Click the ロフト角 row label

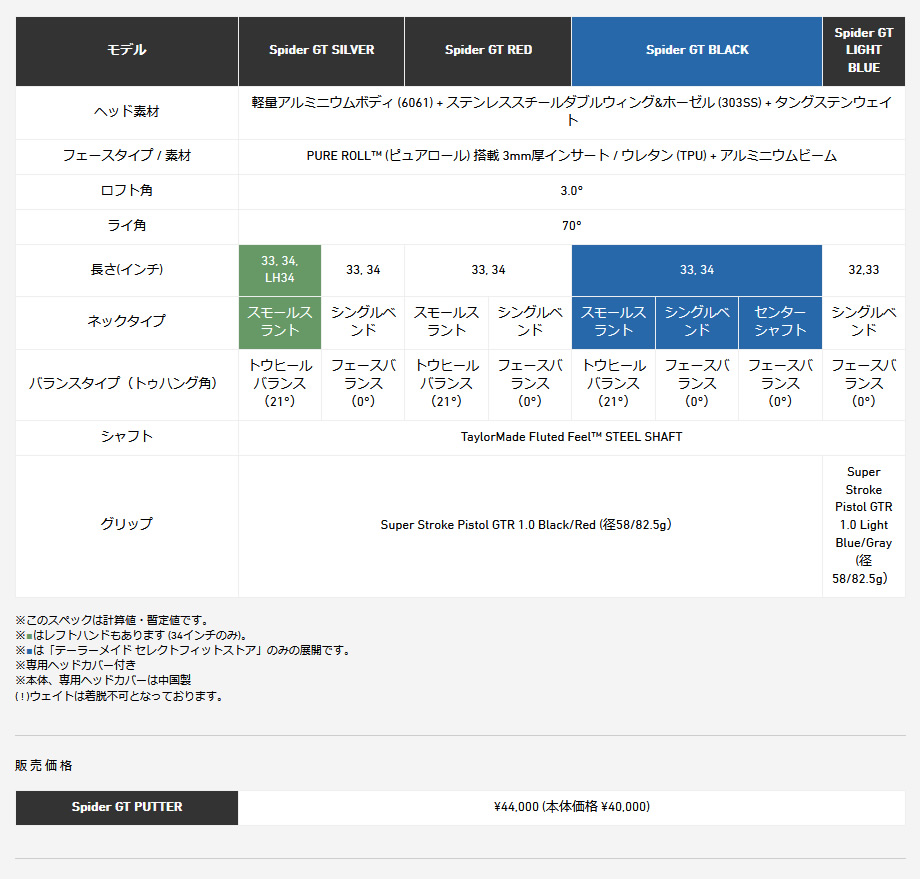point(127,191)
